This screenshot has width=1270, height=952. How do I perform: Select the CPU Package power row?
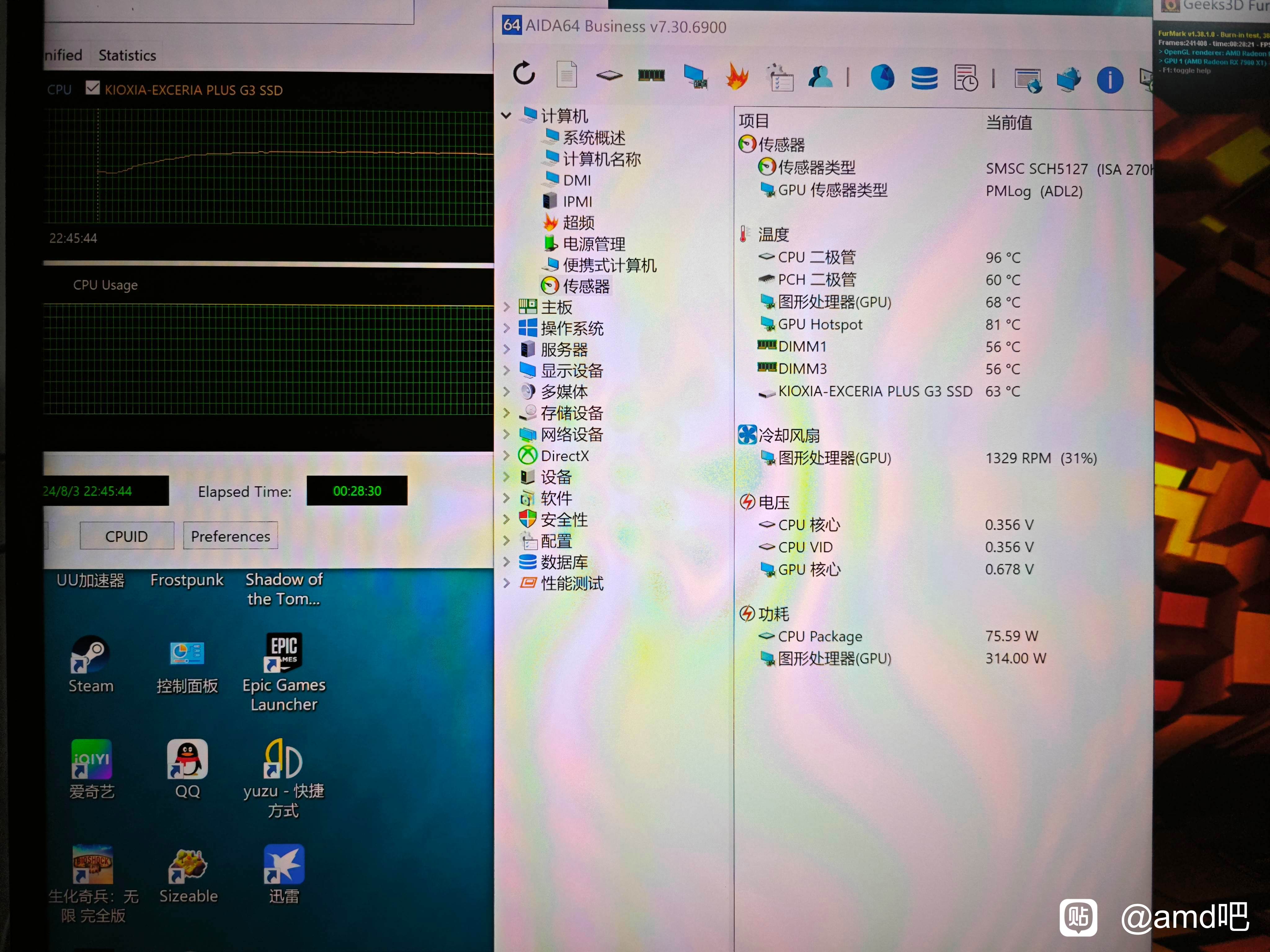coord(898,636)
